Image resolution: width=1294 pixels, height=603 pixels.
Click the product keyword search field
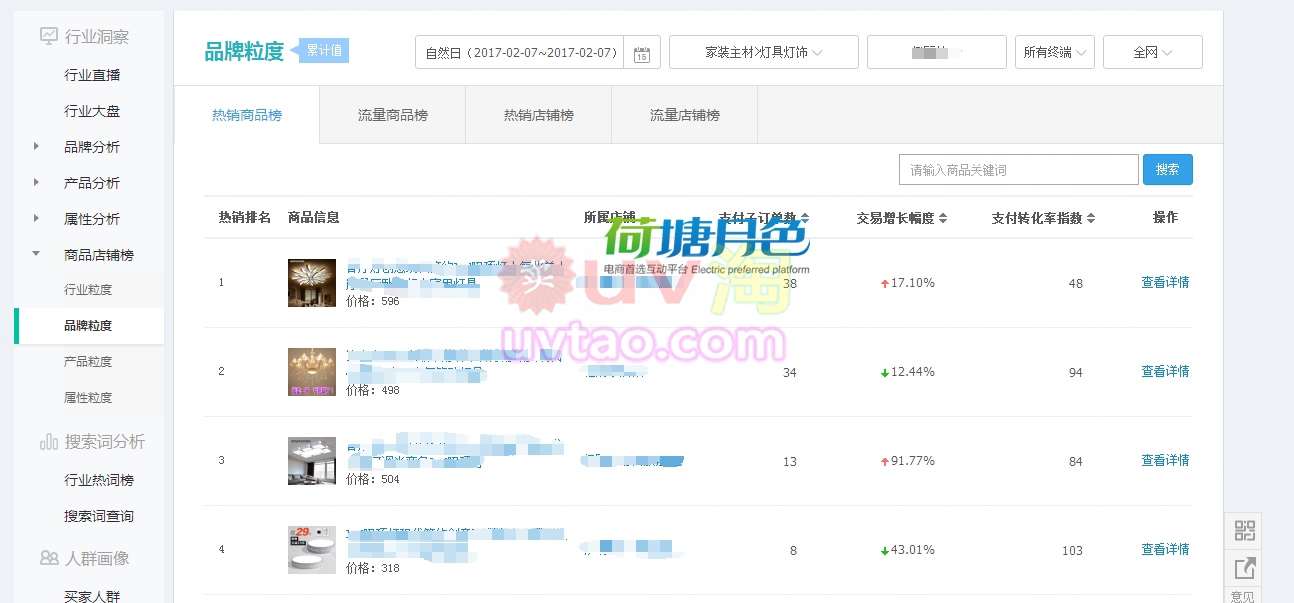(x=1018, y=170)
